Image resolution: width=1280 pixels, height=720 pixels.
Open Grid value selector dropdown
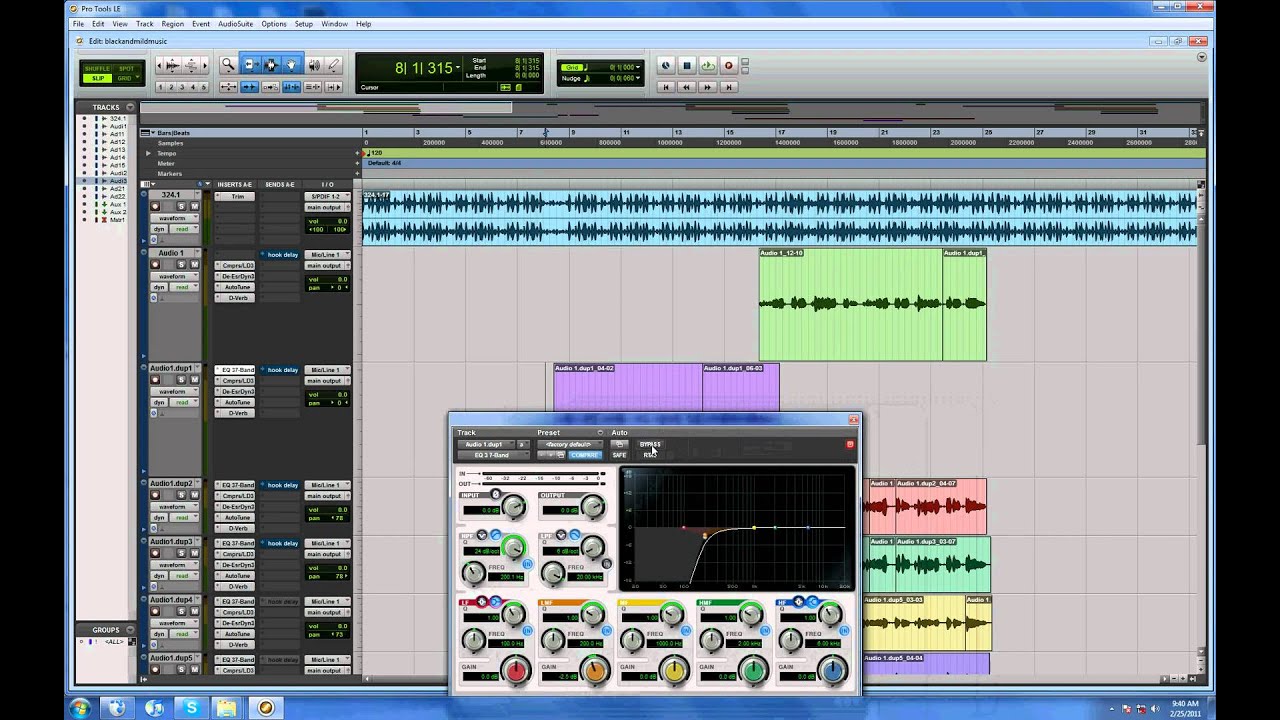click(638, 67)
